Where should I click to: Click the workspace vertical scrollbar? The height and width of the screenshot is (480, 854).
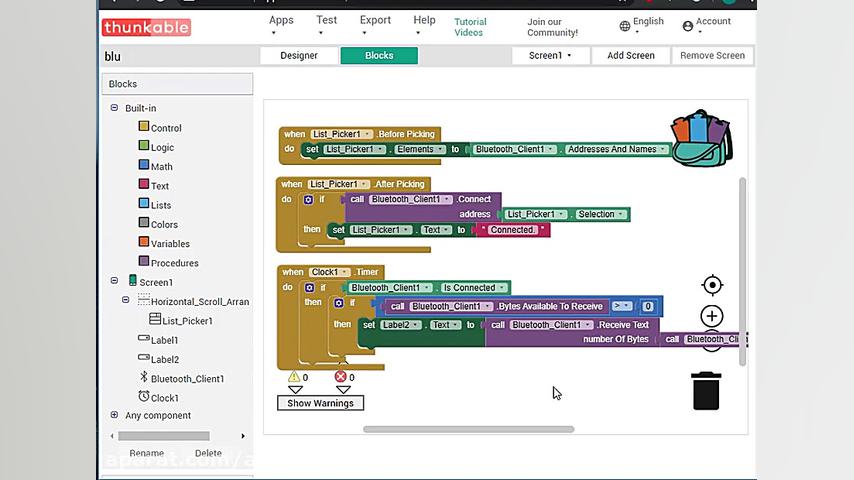coord(742,271)
